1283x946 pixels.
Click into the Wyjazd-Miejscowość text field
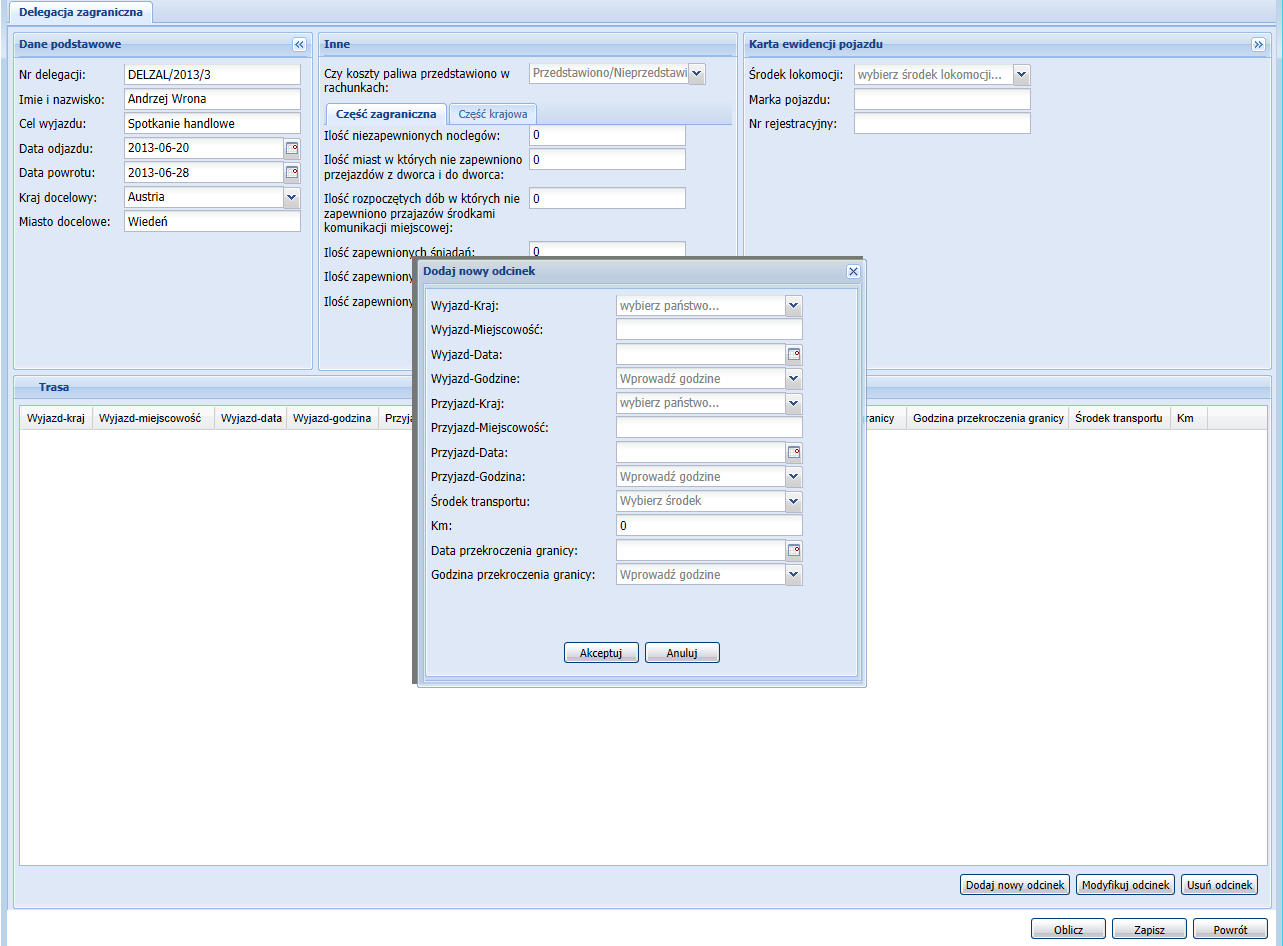(709, 330)
